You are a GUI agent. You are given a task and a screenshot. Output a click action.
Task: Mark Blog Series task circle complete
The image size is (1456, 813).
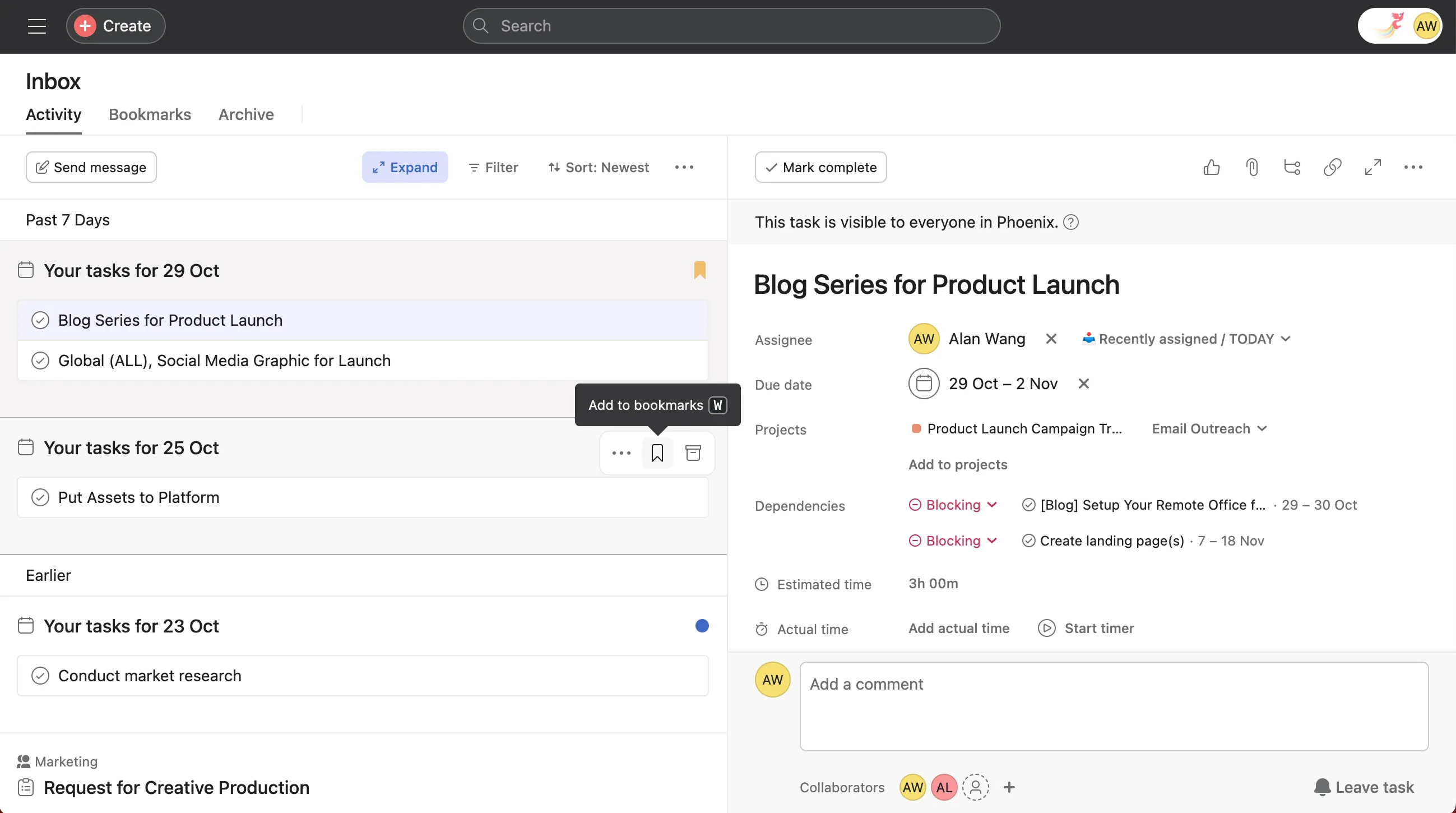pos(40,321)
